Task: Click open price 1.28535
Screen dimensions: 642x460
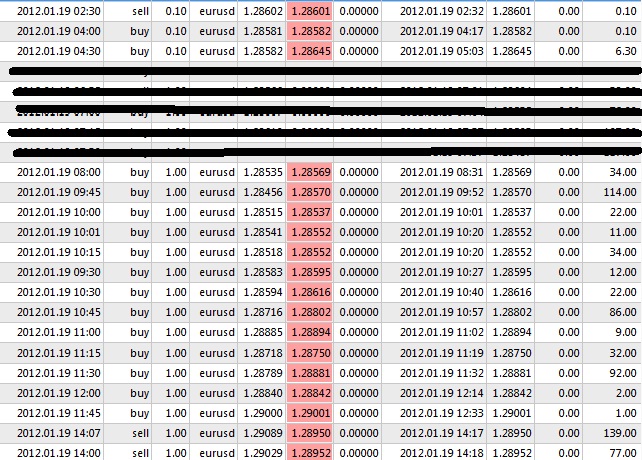Action: tap(263, 172)
